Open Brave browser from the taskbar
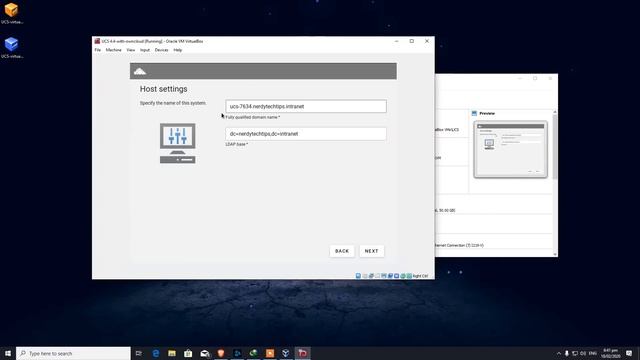 pyautogui.click(x=221, y=353)
